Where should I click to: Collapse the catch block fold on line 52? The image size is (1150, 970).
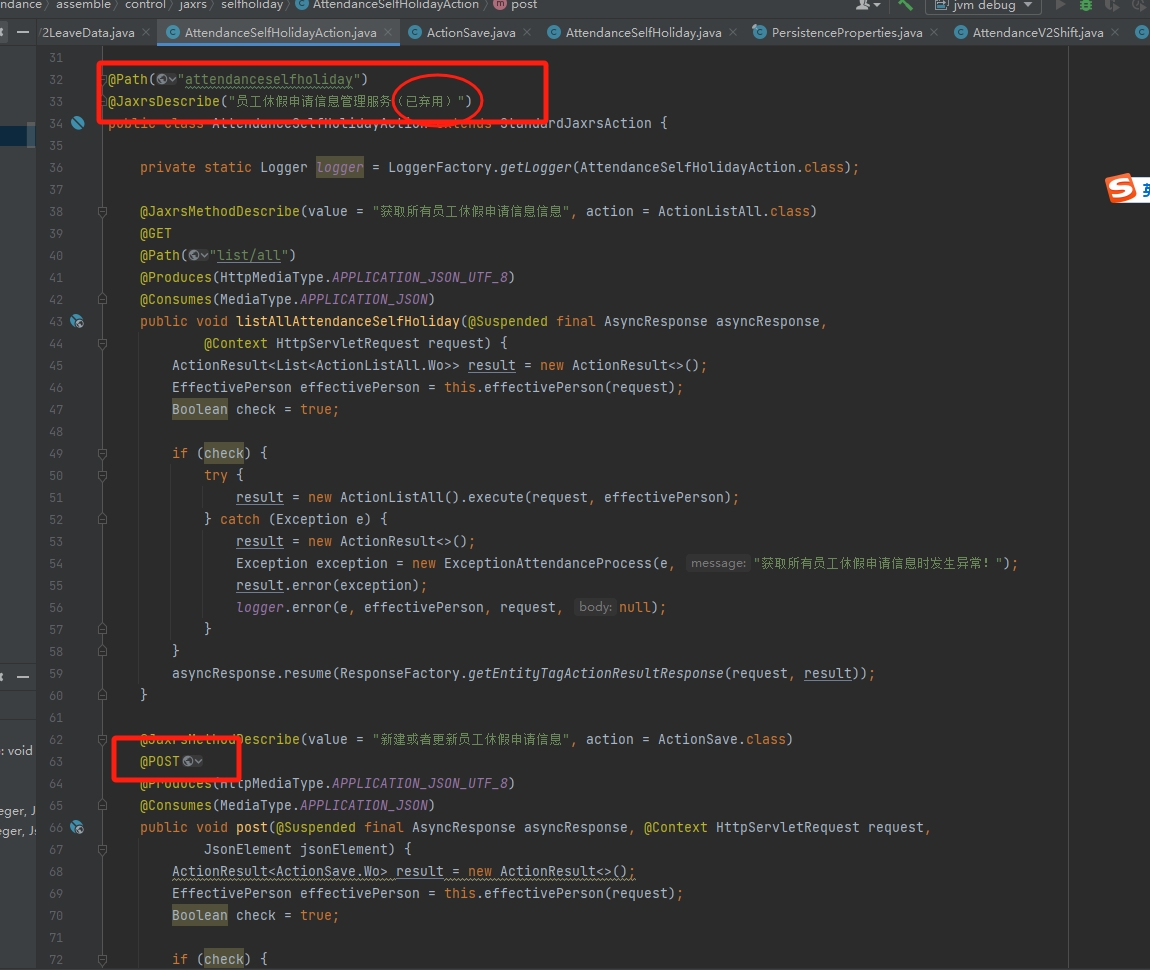tap(103, 519)
